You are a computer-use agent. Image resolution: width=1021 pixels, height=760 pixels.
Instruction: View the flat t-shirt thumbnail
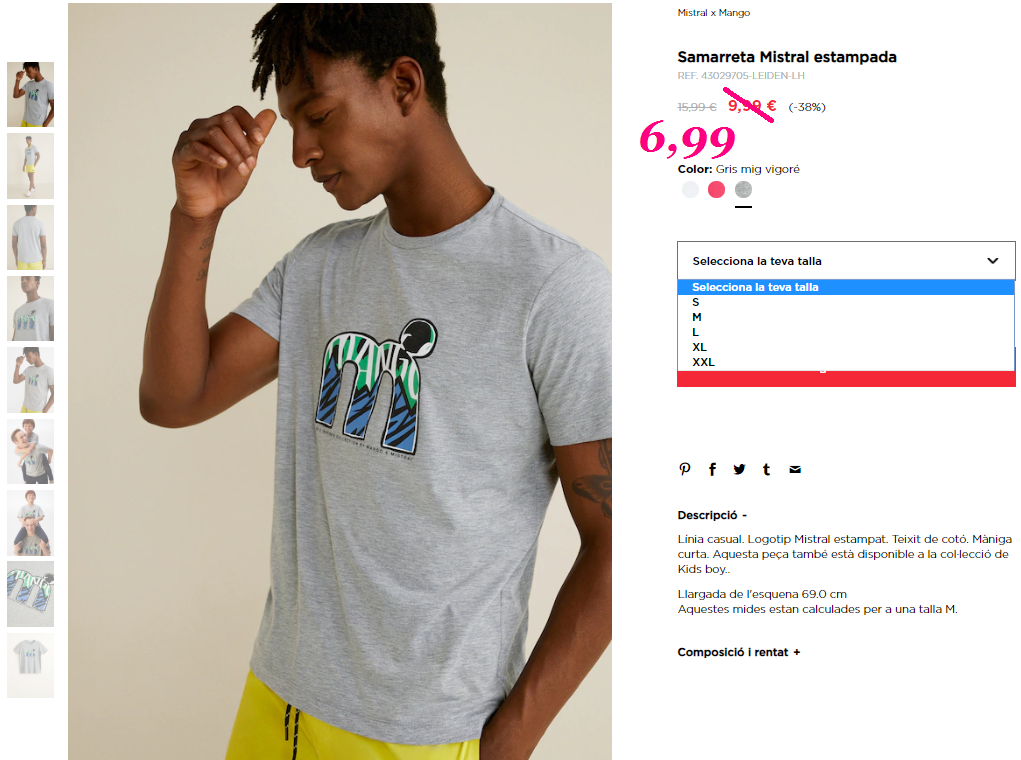[x=31, y=666]
